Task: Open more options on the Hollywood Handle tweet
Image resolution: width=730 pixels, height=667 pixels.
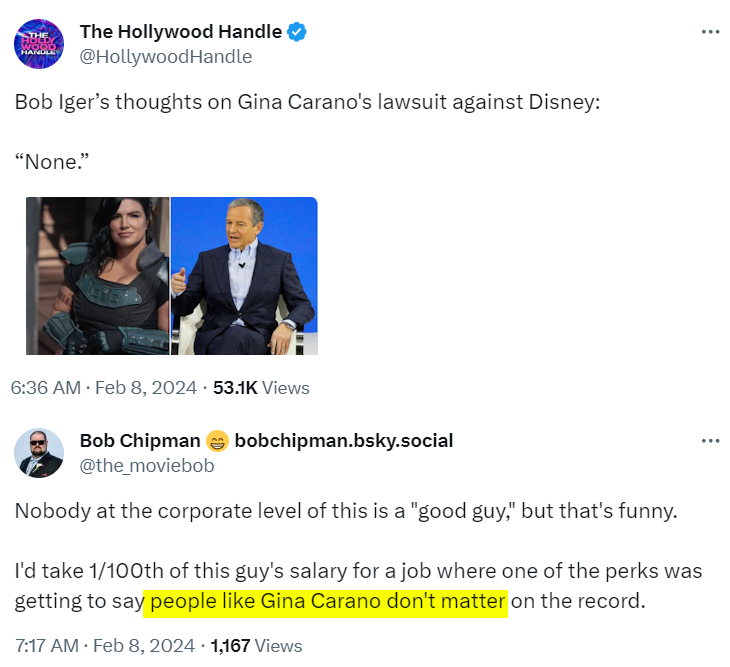Action: pyautogui.click(x=710, y=32)
